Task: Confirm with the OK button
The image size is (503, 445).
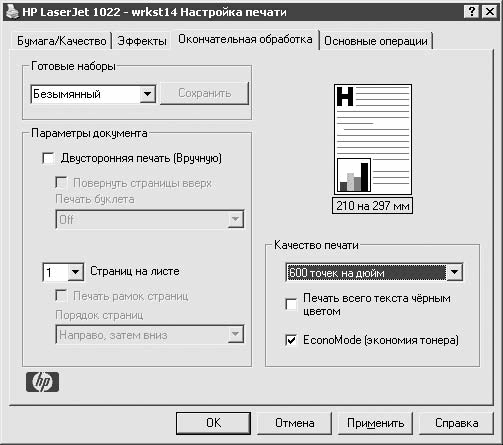Action: click(x=213, y=423)
